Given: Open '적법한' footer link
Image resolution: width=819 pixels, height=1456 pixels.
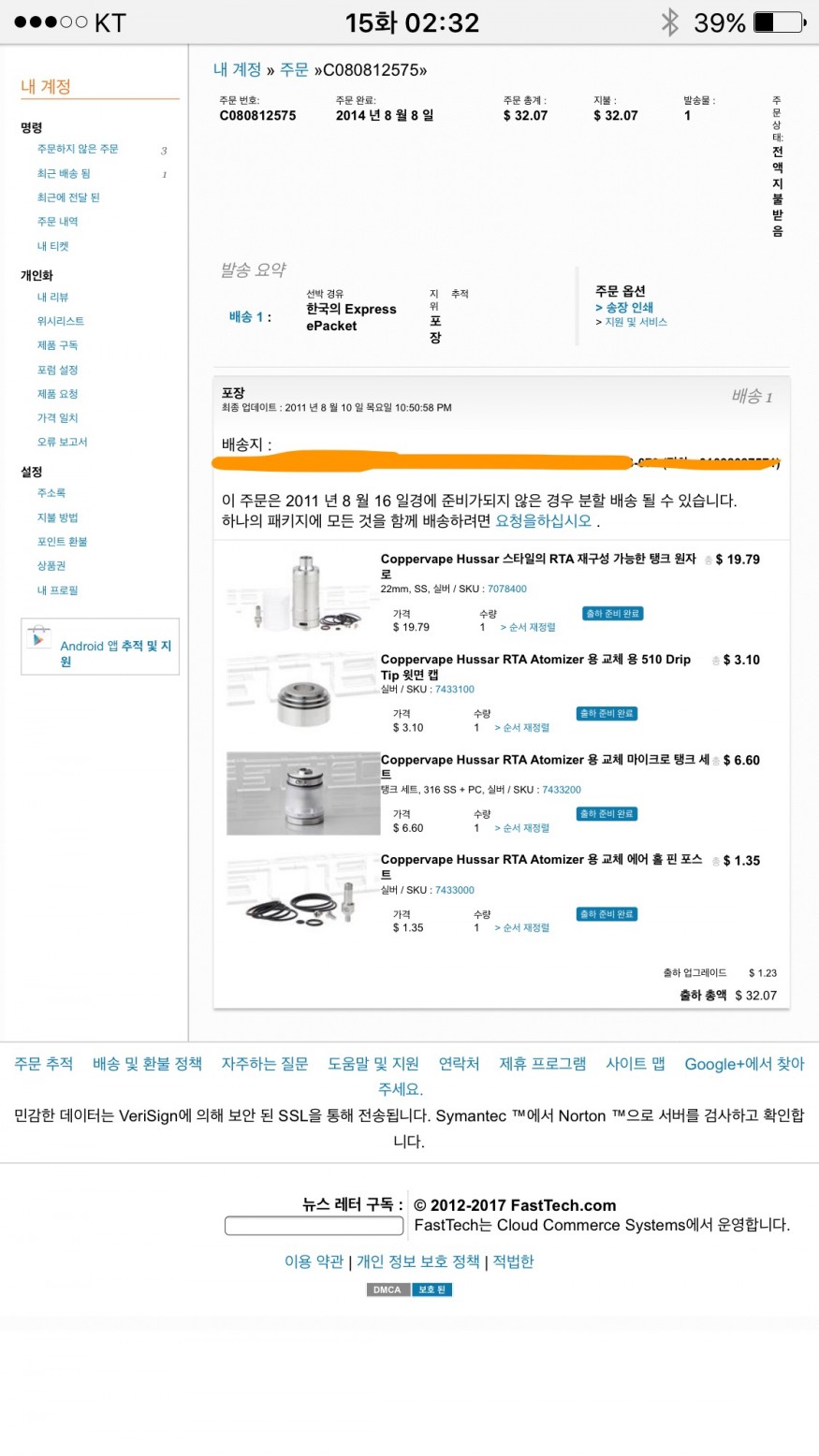Looking at the screenshot, I should tap(513, 1261).
